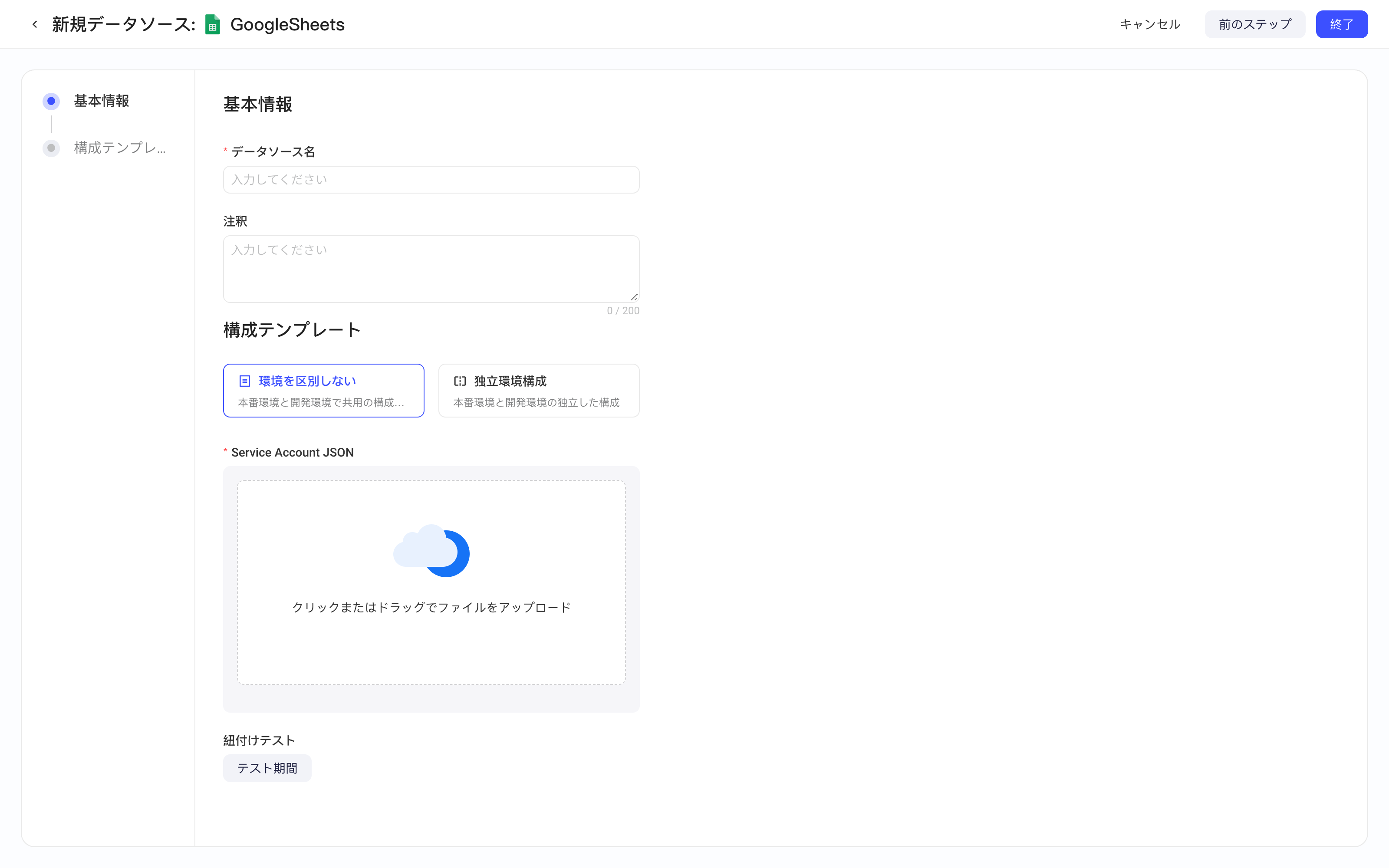
Task: Click the 紐付けテスト label
Action: pyautogui.click(x=259, y=740)
